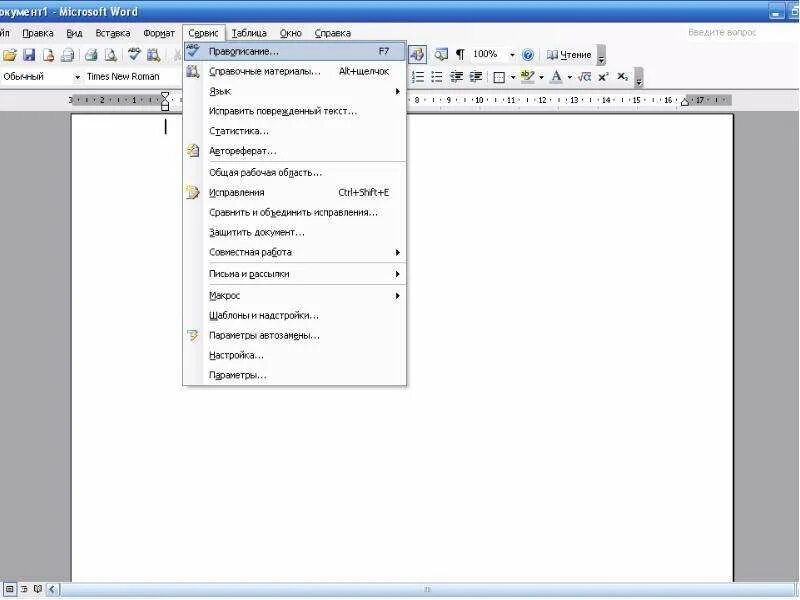Choose Справочные материалы… menu entry

pos(295,71)
